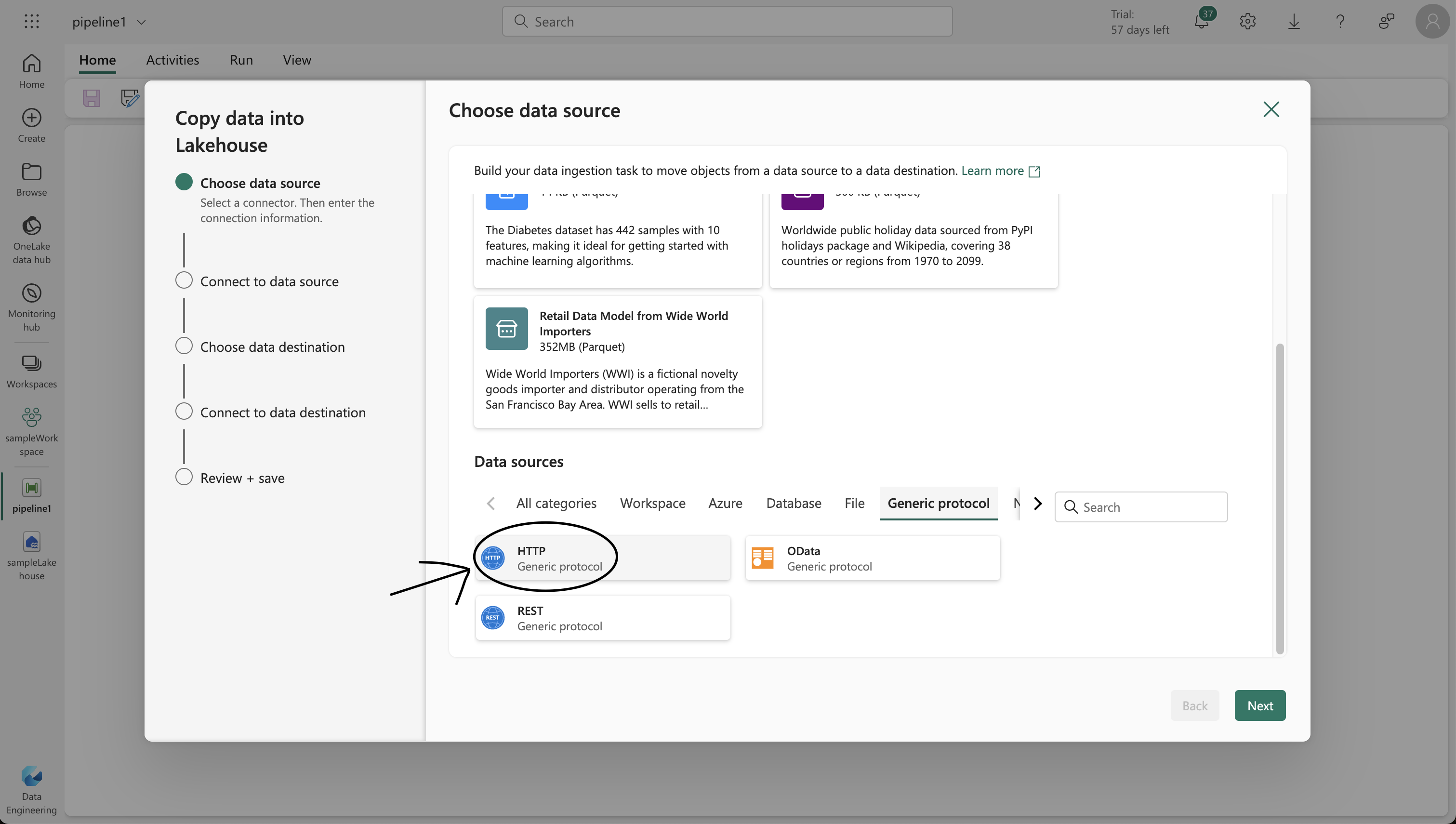Show more data source categories

(x=1038, y=504)
